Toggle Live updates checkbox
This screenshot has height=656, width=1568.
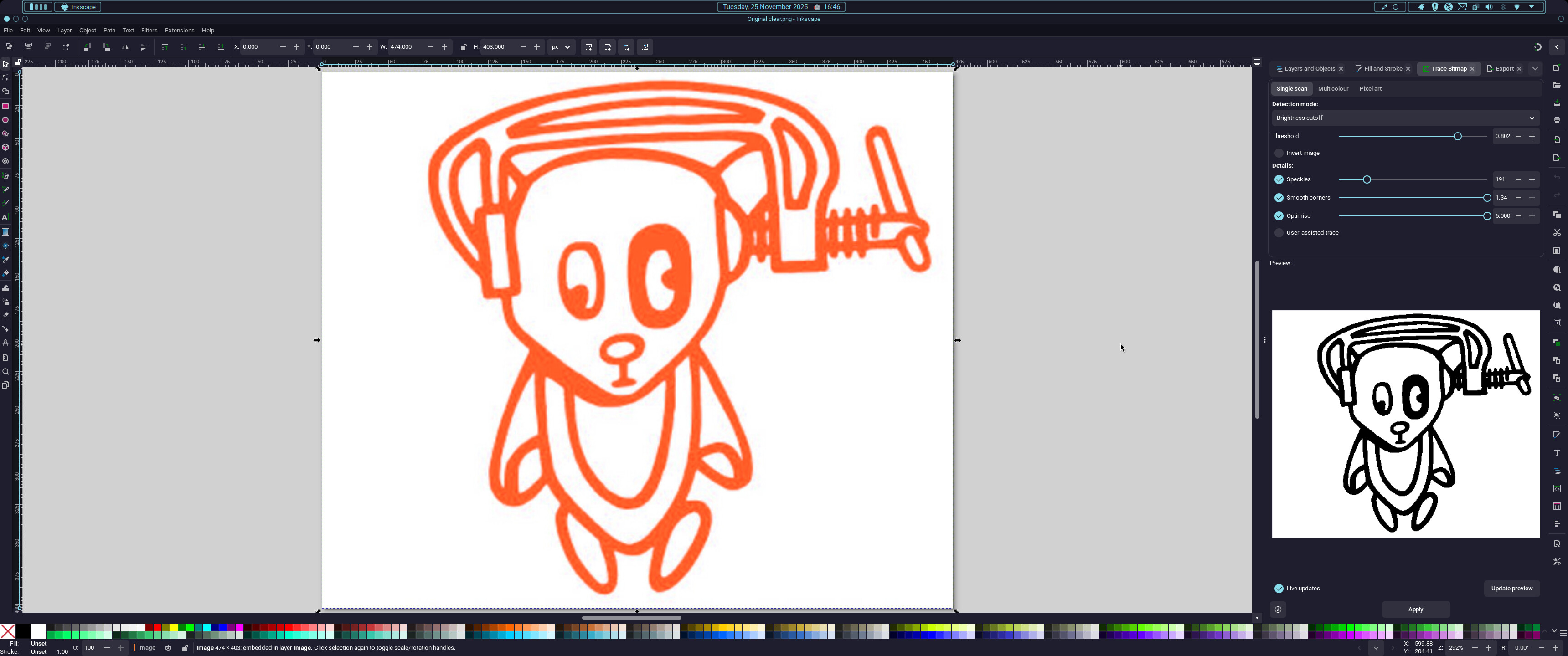tap(1279, 589)
